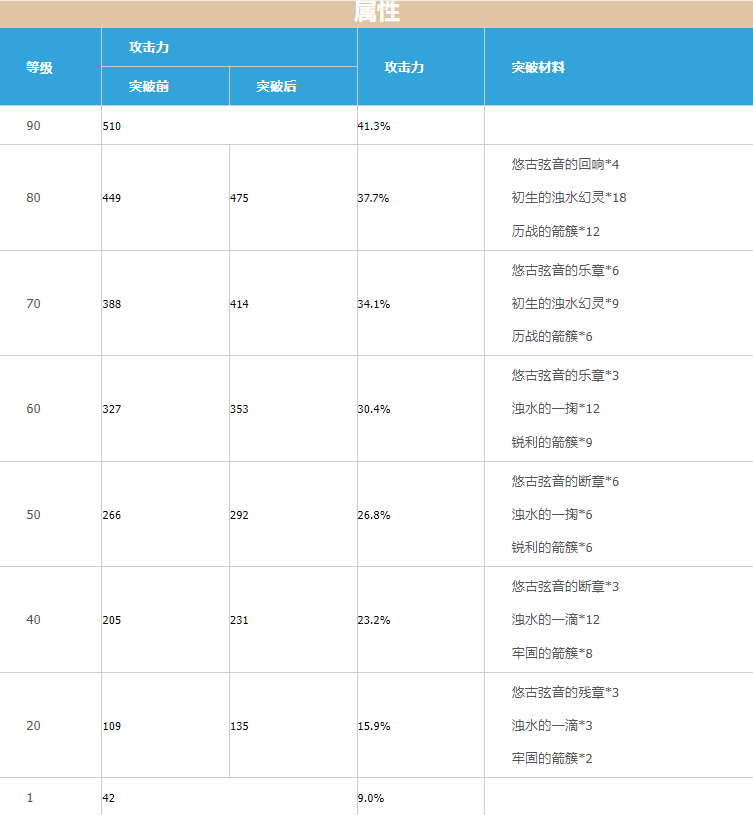This screenshot has height=815, width=753.
Task: Click the 浊水的一掬*12 material link
Action: pyautogui.click(x=555, y=408)
